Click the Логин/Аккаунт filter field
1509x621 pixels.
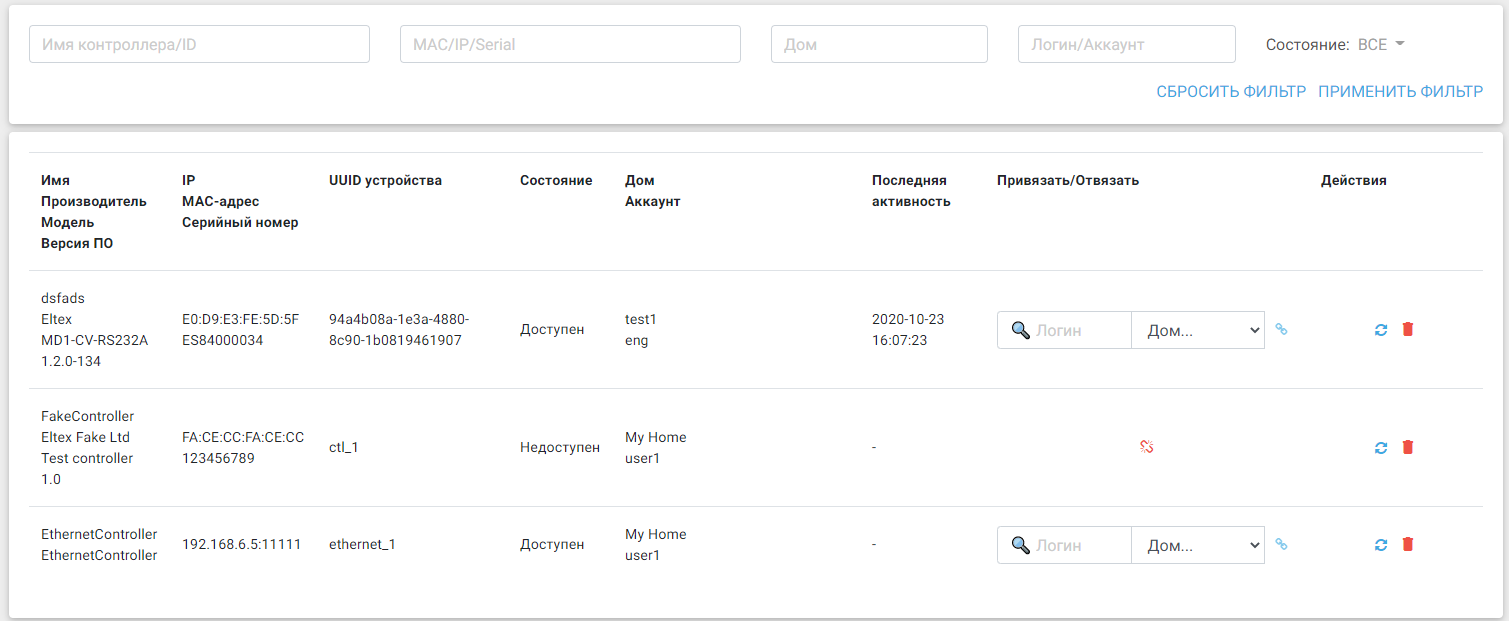pyautogui.click(x=1127, y=45)
